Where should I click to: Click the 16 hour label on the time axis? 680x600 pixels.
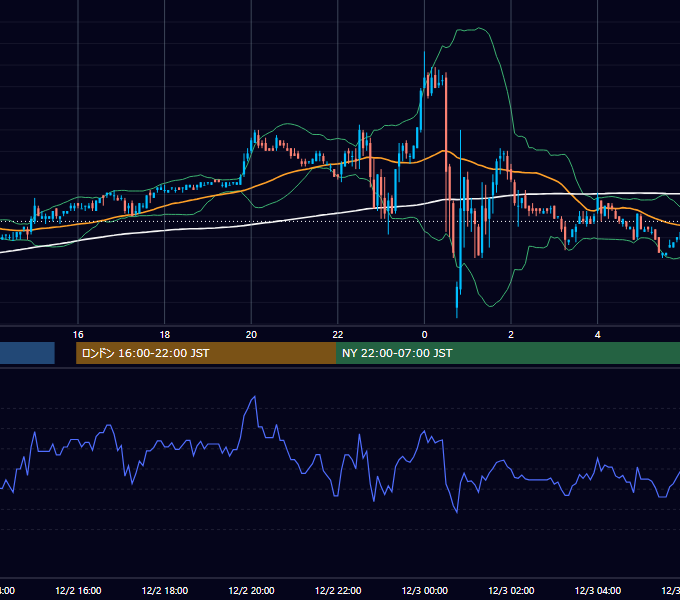point(78,335)
